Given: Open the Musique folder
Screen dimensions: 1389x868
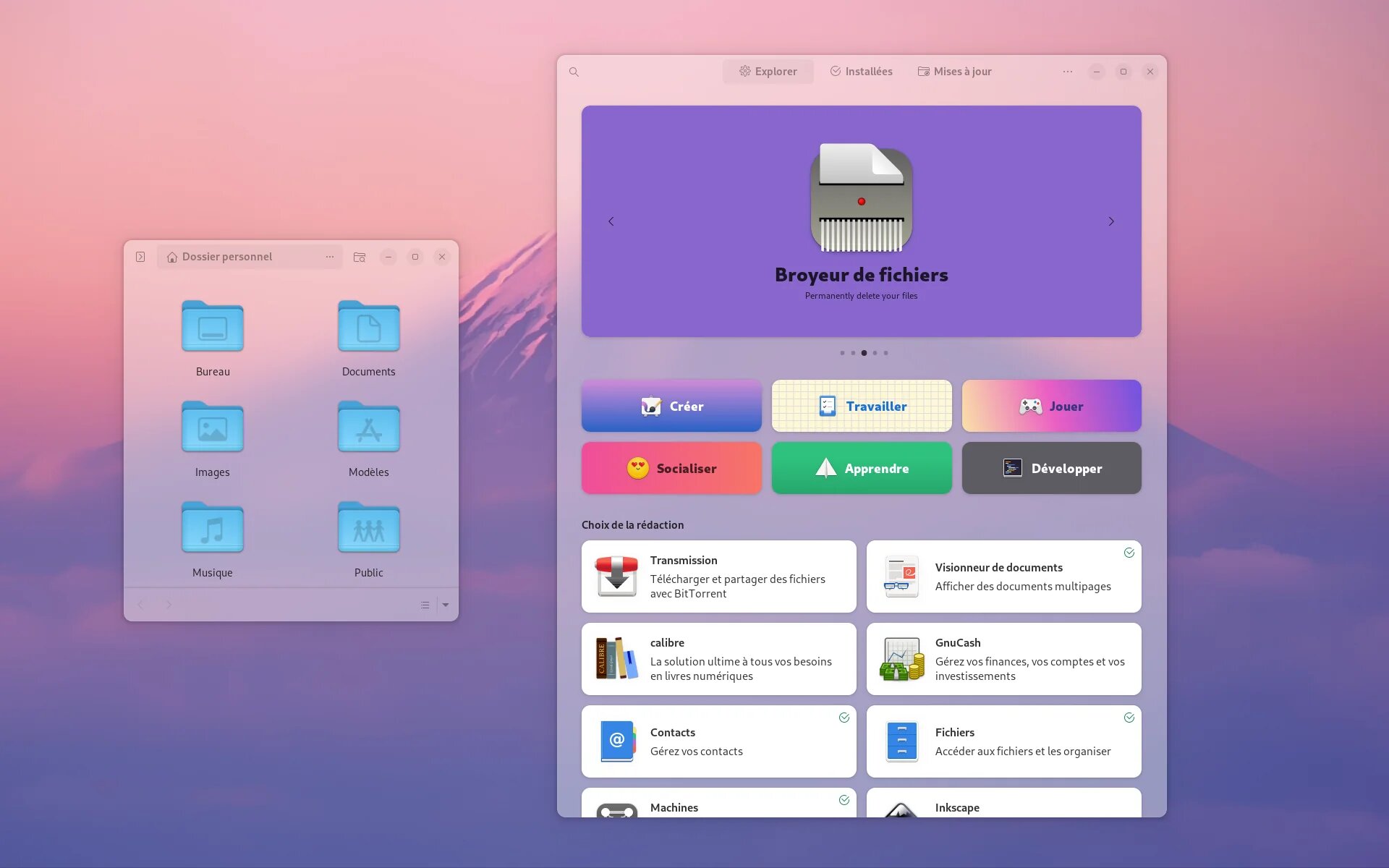Looking at the screenshot, I should [x=213, y=539].
